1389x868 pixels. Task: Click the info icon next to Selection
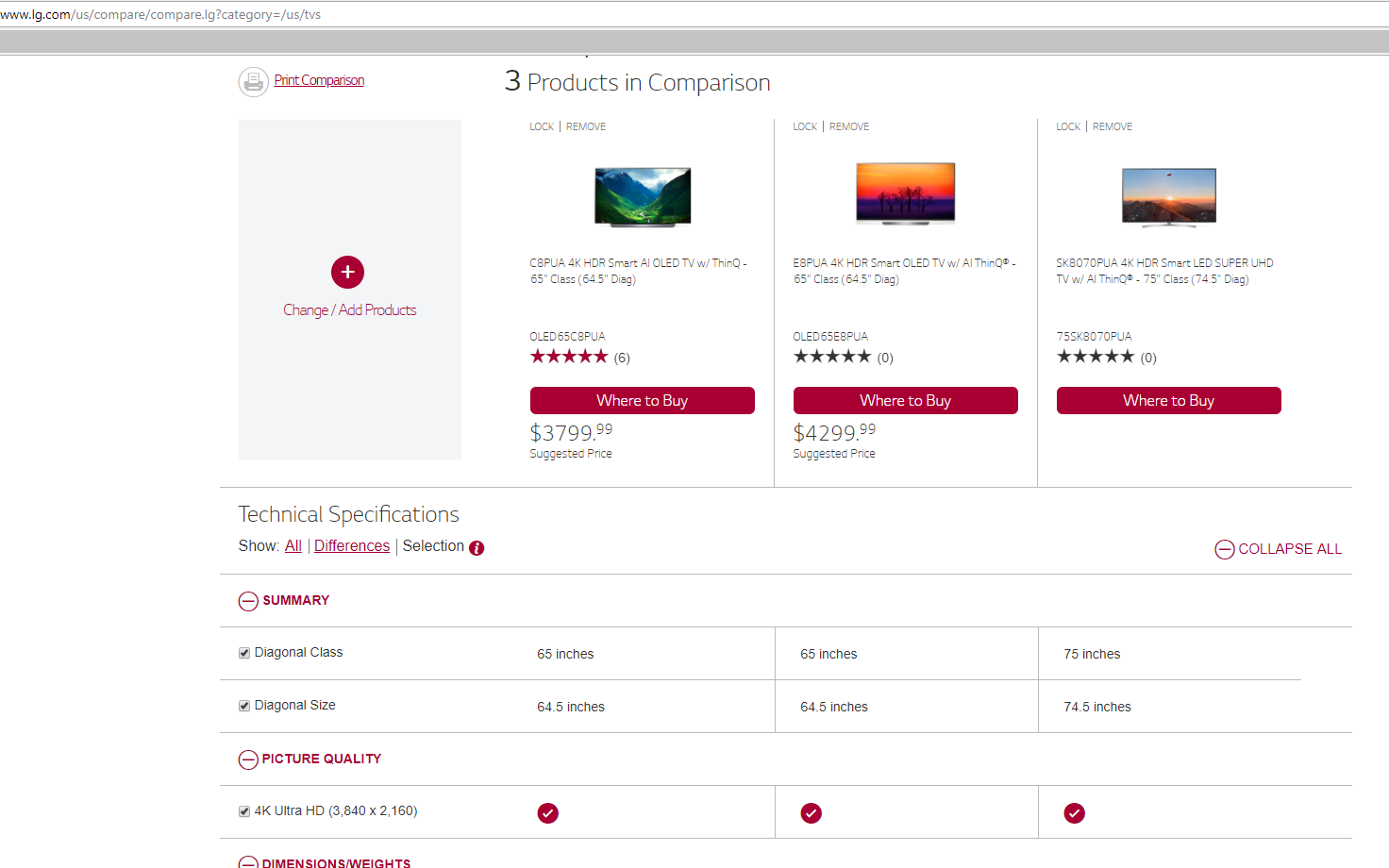477,548
